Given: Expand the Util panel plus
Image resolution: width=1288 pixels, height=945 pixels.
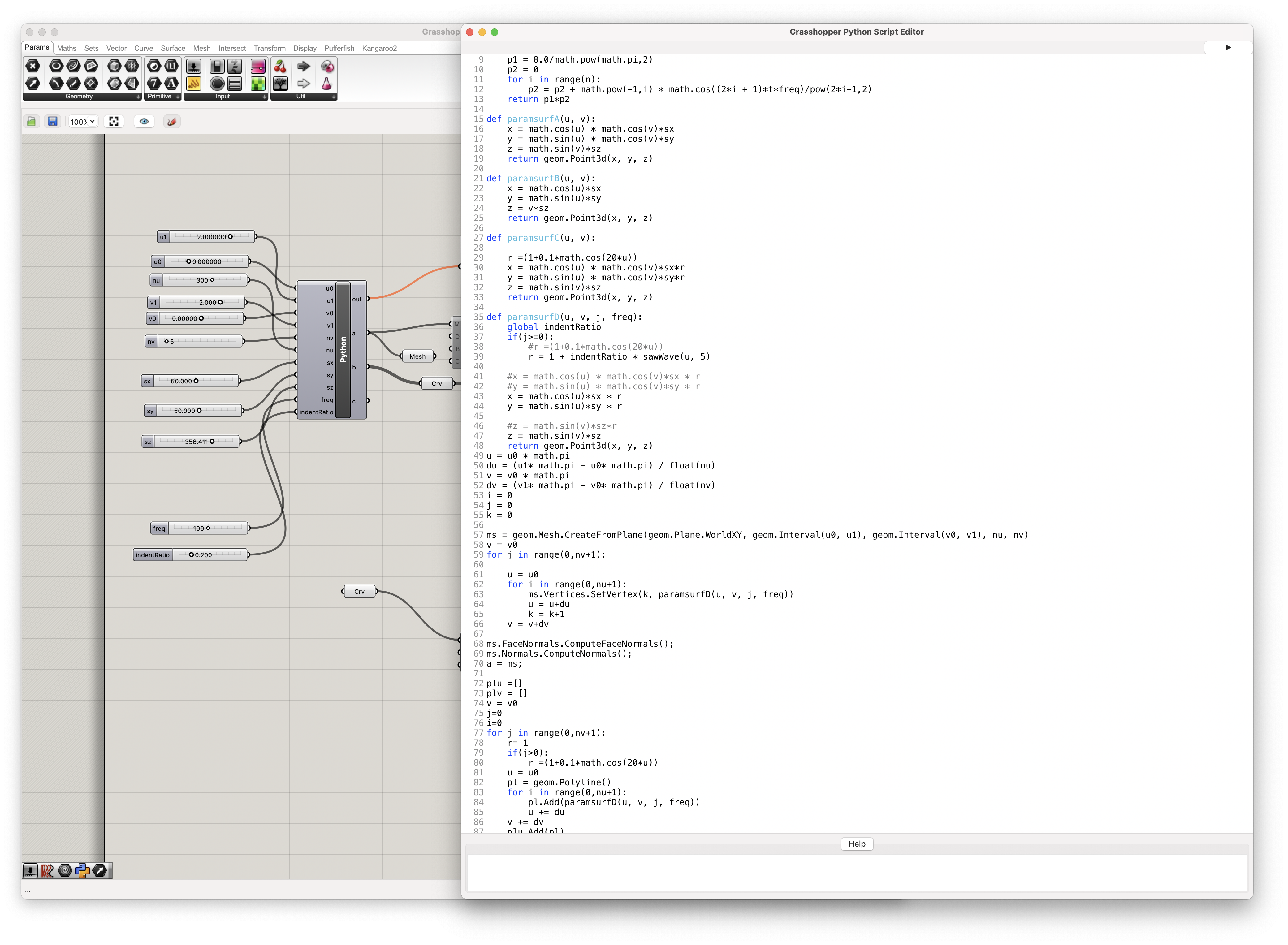Looking at the screenshot, I should [x=333, y=97].
